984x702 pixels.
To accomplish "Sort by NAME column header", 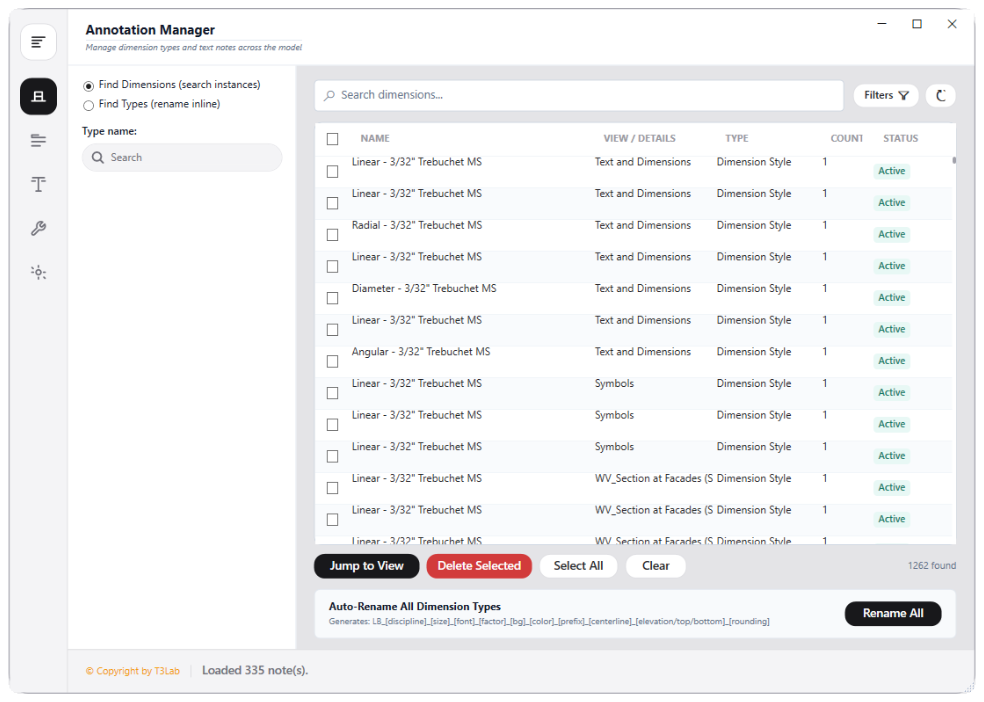I will click(375, 139).
